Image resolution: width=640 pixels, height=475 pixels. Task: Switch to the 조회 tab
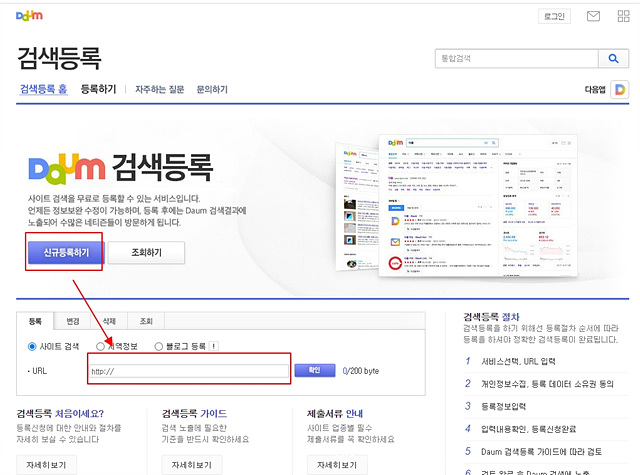pyautogui.click(x=146, y=321)
